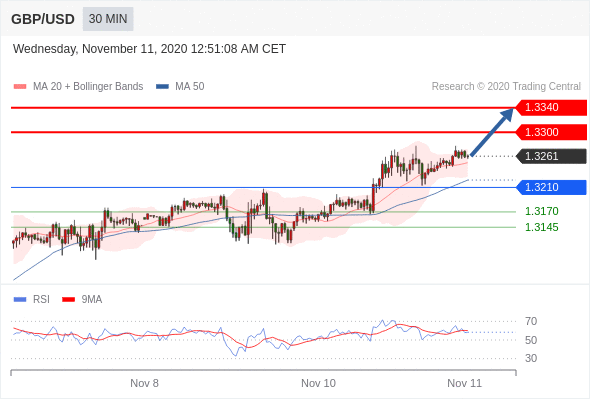Click the Nov 8 date axis label
Image resolution: width=590 pixels, height=400 pixels.
pyautogui.click(x=144, y=383)
